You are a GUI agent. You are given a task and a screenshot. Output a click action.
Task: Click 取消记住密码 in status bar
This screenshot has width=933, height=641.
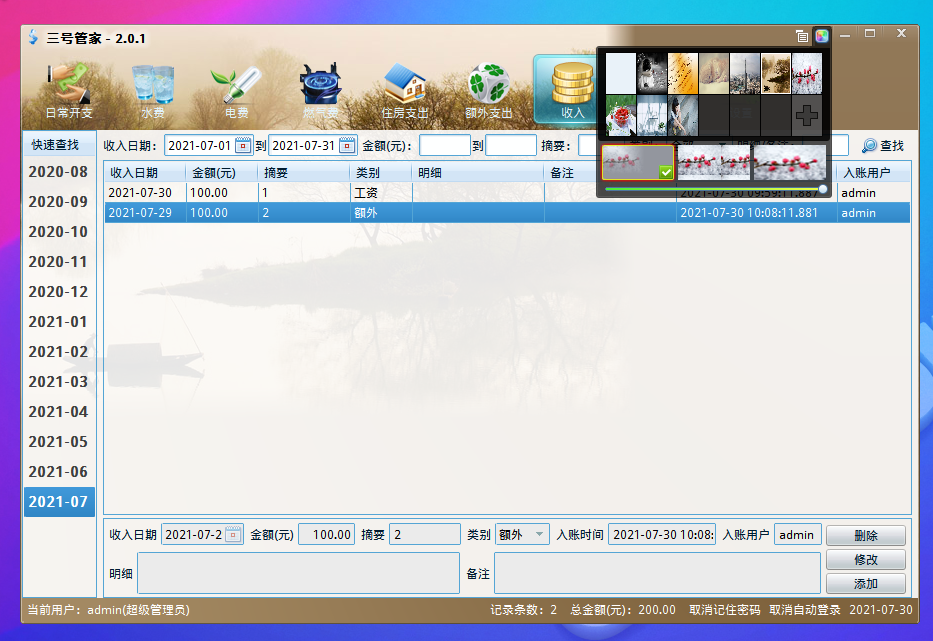point(724,610)
